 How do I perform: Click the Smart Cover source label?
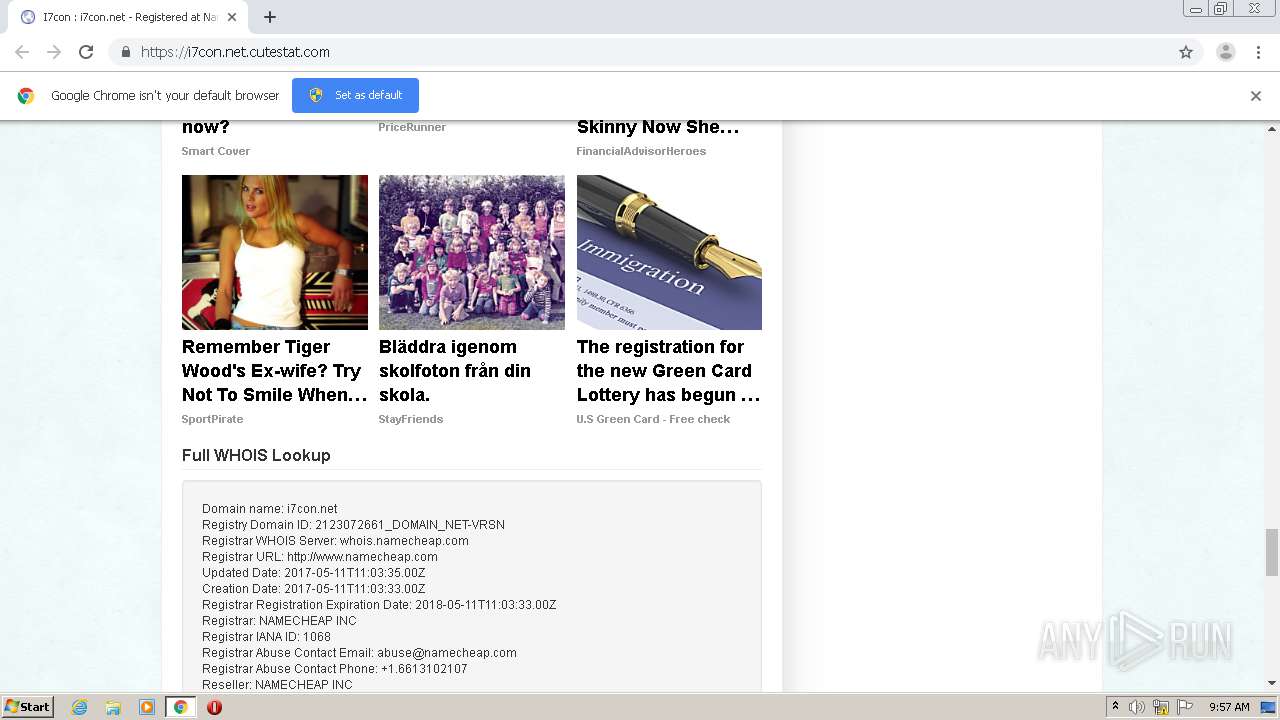tap(216, 151)
